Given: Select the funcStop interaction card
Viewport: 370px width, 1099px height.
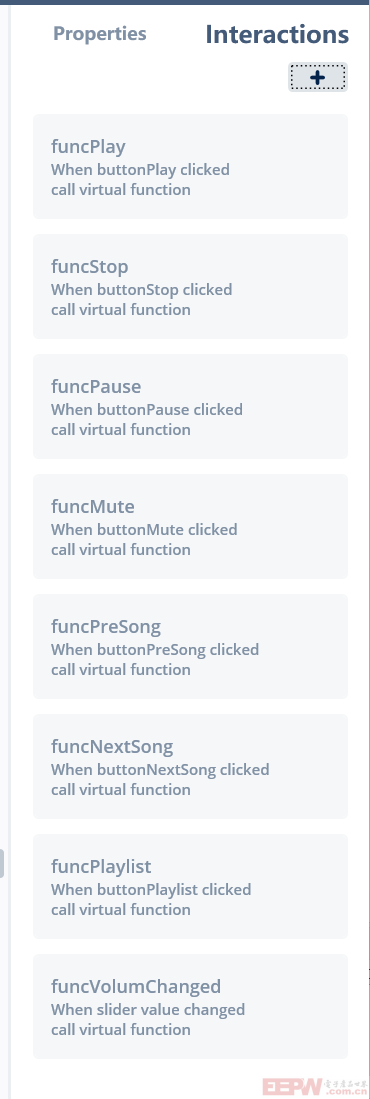Looking at the screenshot, I should tap(191, 287).
